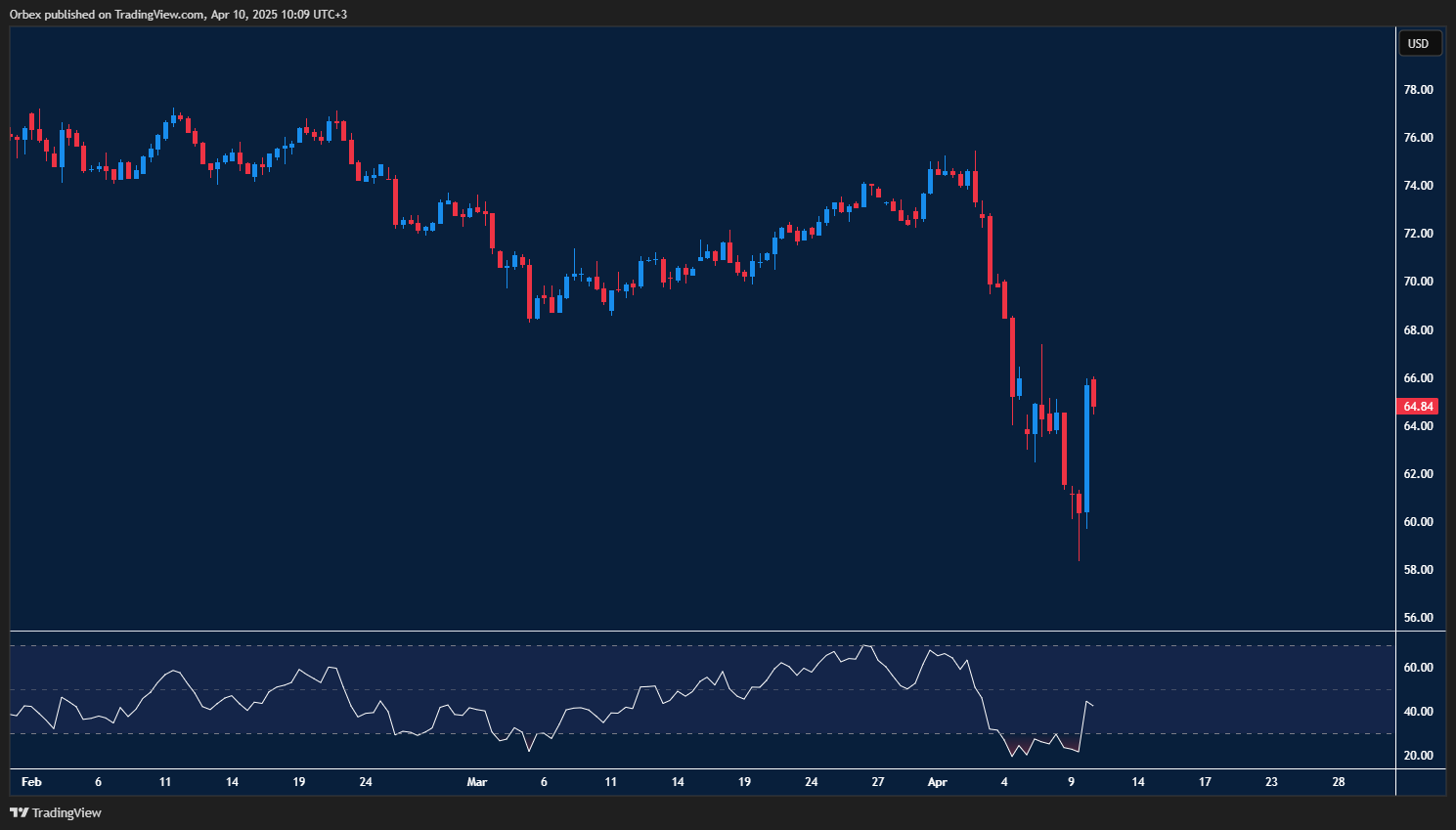Open the Feb label on the time axis
Image resolution: width=1456 pixels, height=830 pixels.
pos(30,782)
